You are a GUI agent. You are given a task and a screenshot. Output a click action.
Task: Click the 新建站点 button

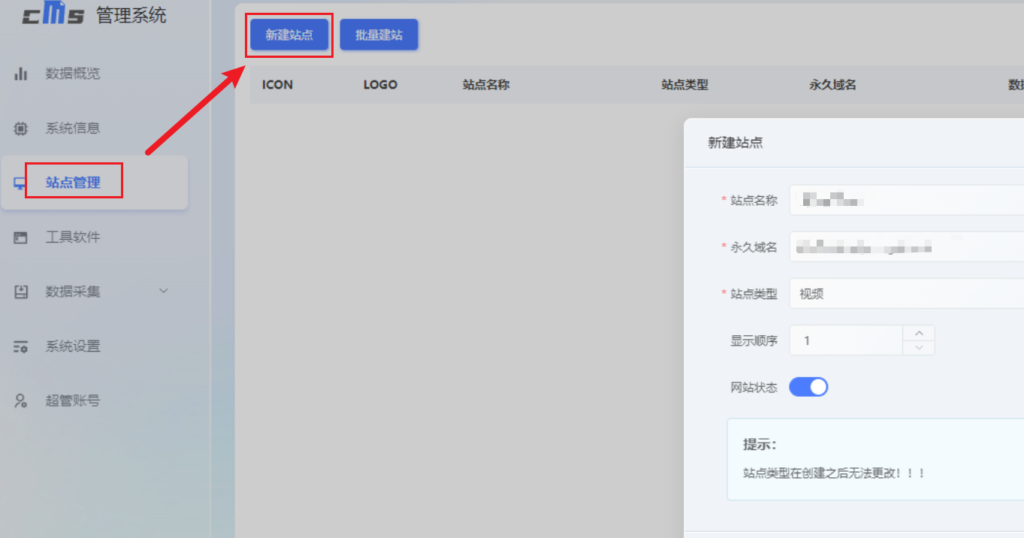tap(289, 35)
